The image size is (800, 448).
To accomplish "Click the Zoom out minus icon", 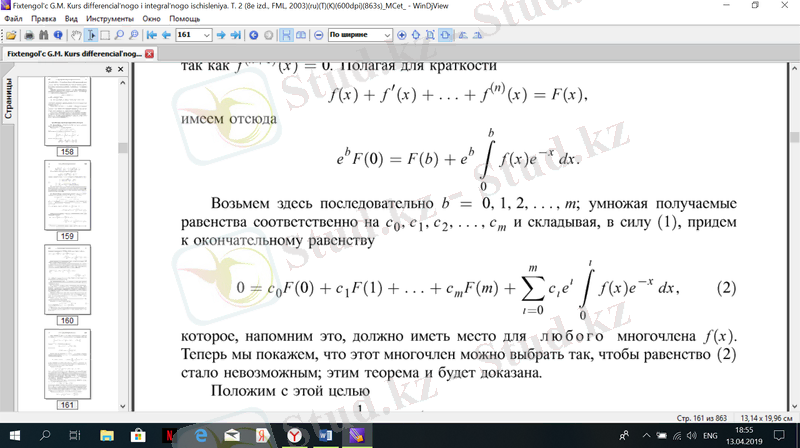I will point(318,35).
